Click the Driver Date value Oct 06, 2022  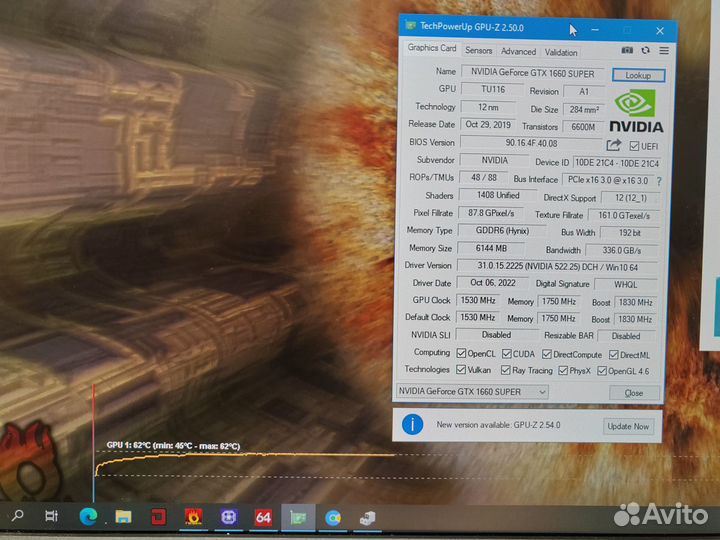(x=492, y=283)
